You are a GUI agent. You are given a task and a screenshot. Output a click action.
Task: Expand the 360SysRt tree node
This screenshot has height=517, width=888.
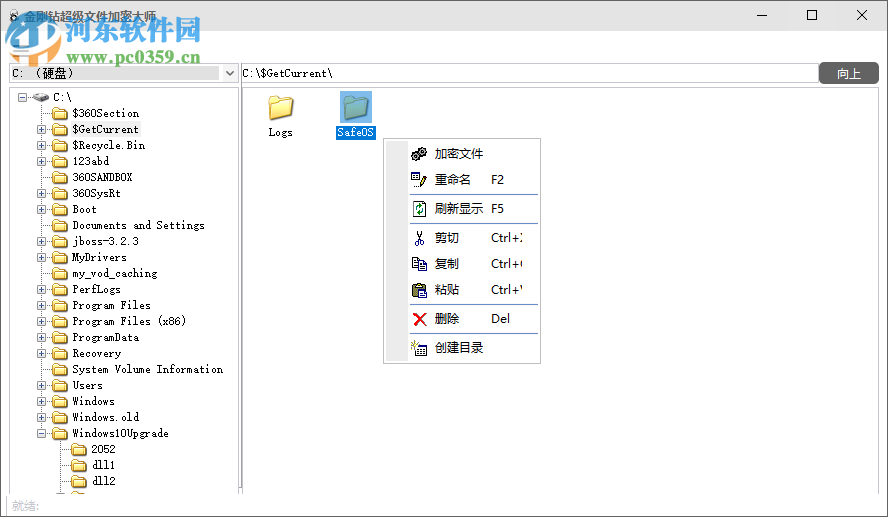pos(41,194)
